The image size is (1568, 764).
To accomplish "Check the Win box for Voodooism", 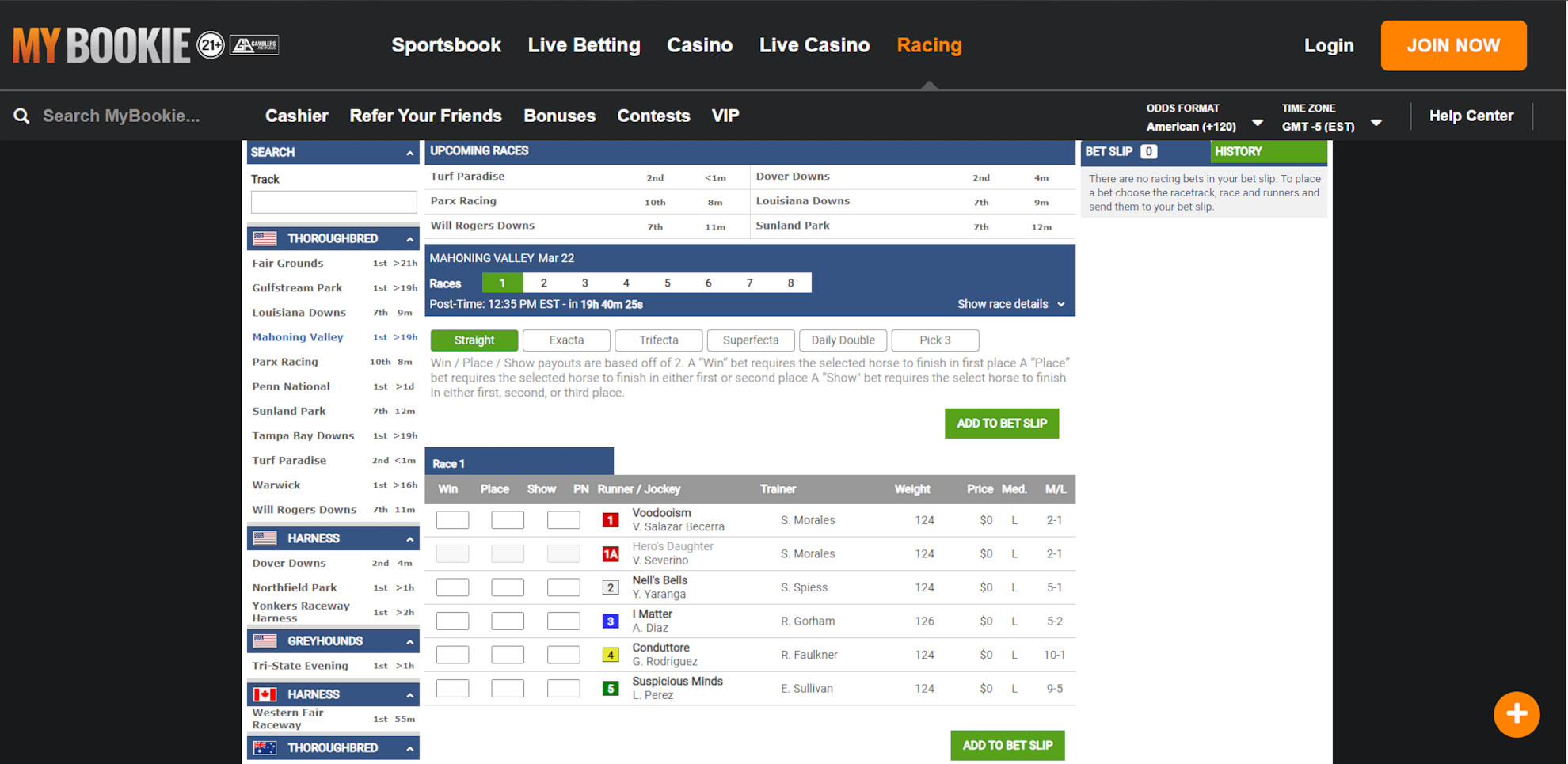I will coord(452,520).
